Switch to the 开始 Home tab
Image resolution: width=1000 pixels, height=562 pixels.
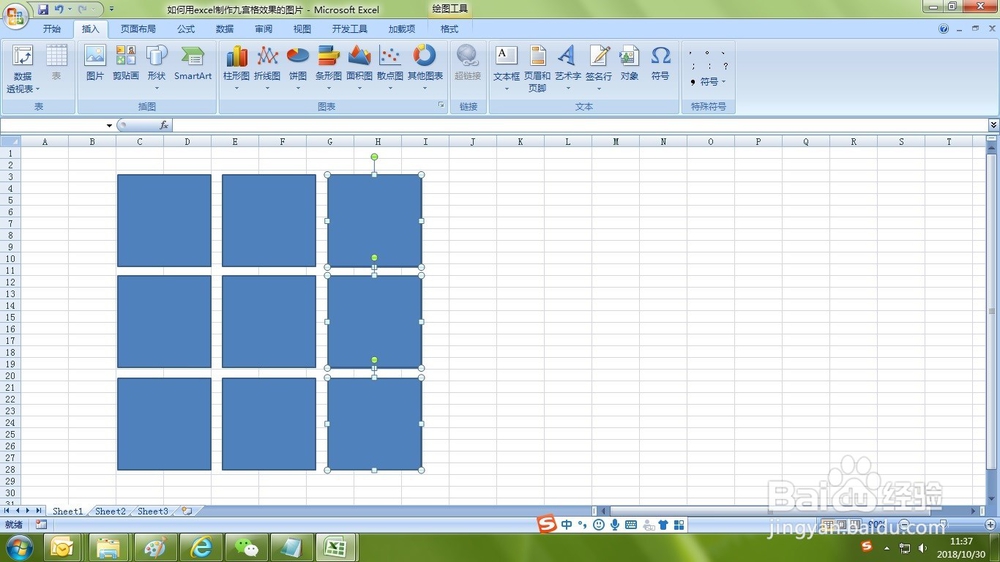[x=52, y=29]
